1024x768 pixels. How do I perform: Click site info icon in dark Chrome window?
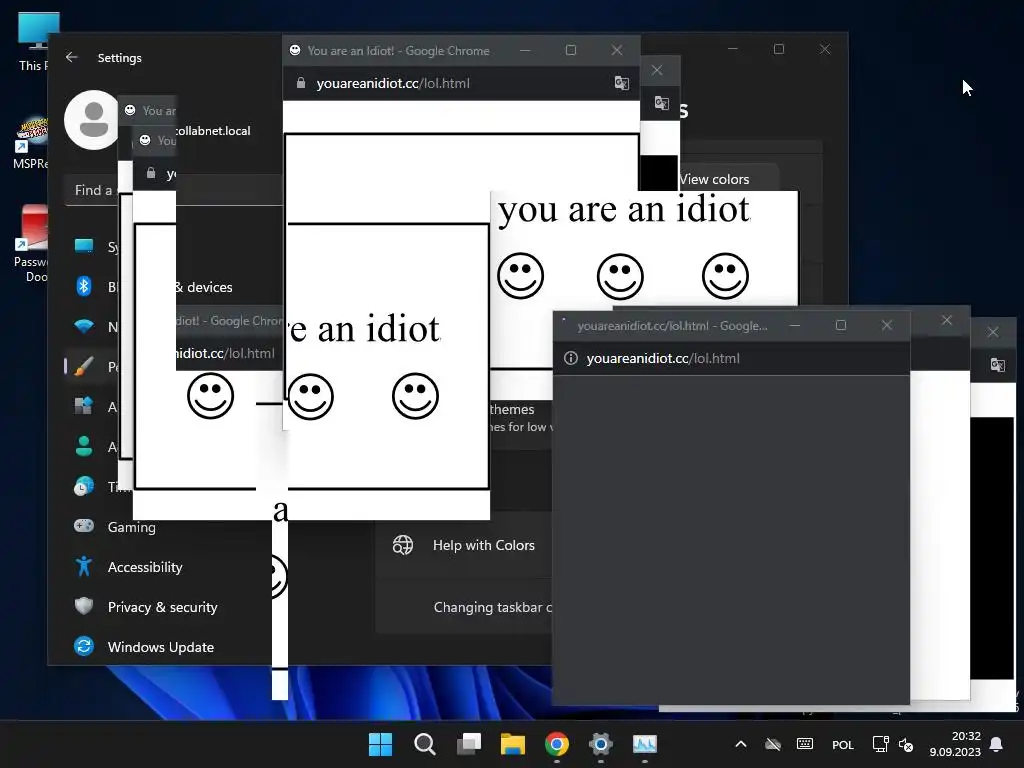[x=571, y=358]
